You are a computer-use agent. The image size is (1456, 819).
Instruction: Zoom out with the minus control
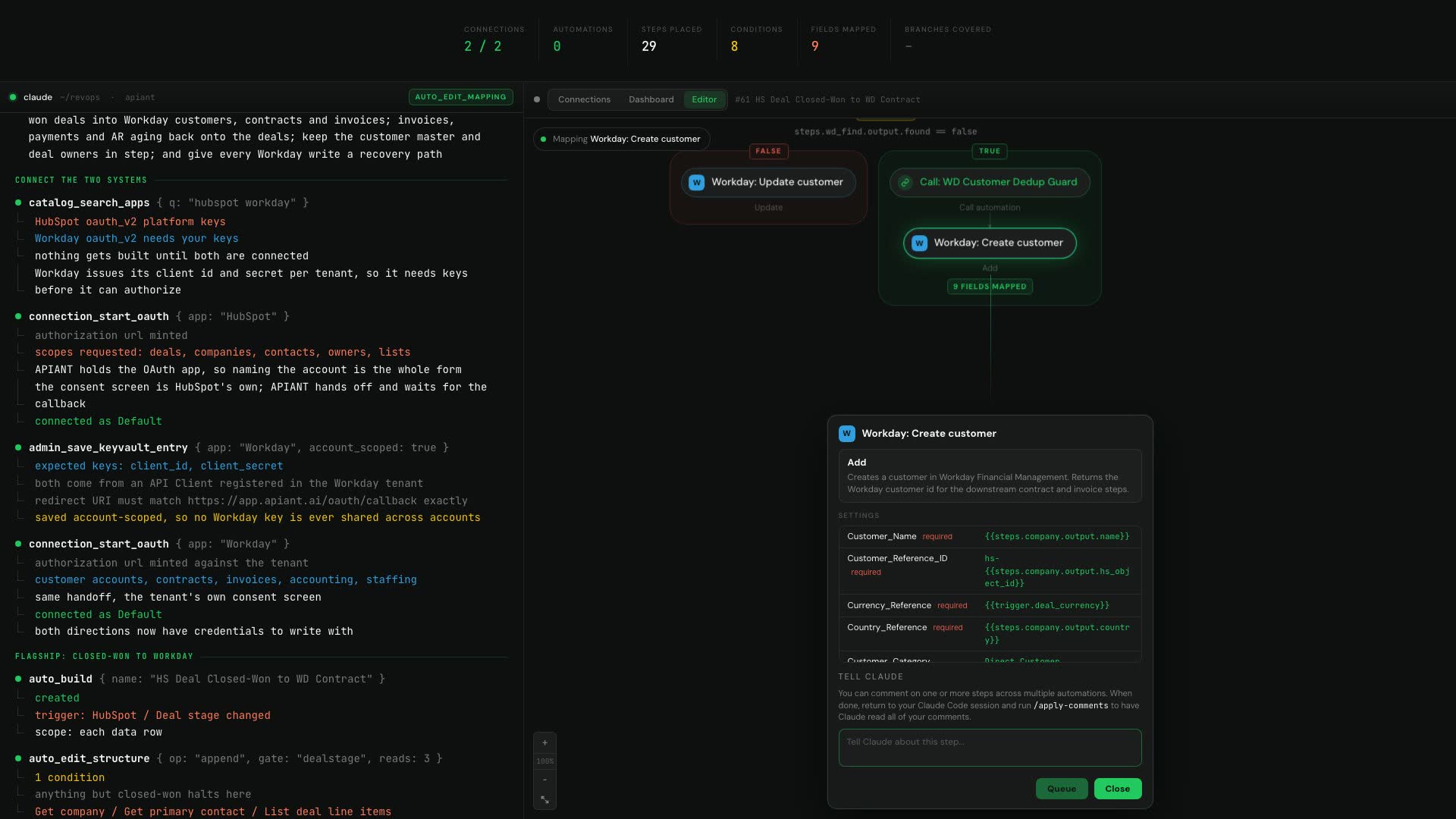click(x=544, y=780)
